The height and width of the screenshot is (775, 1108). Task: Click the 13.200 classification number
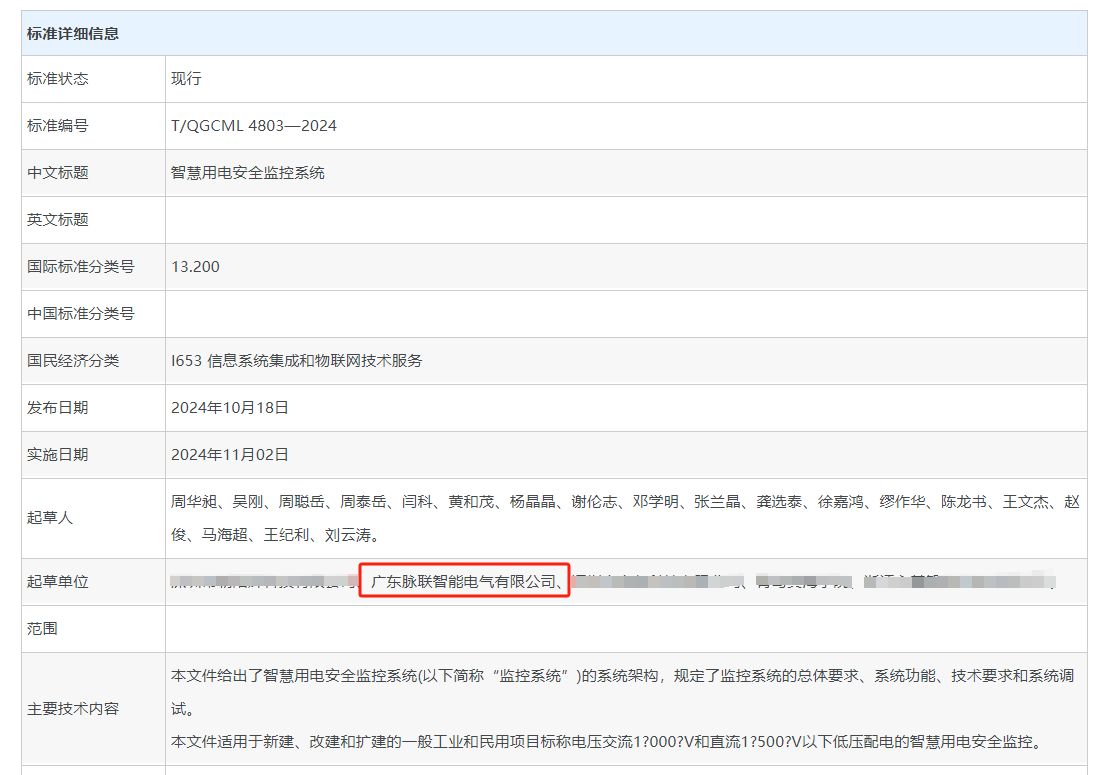coord(196,267)
